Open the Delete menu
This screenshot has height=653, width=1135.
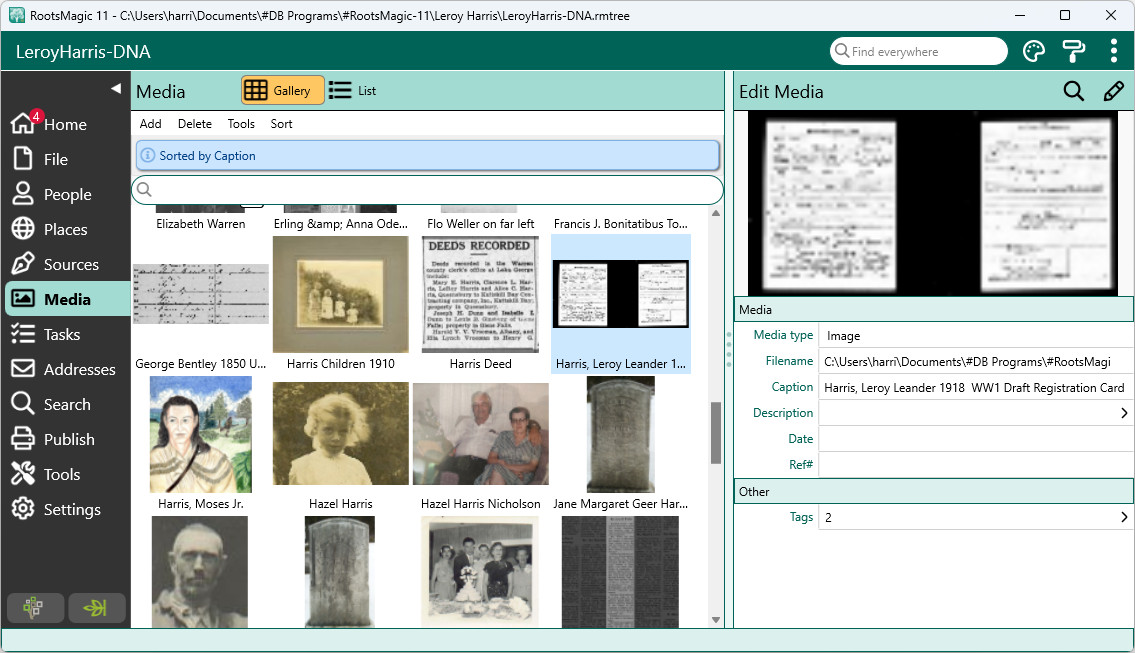pyautogui.click(x=195, y=124)
